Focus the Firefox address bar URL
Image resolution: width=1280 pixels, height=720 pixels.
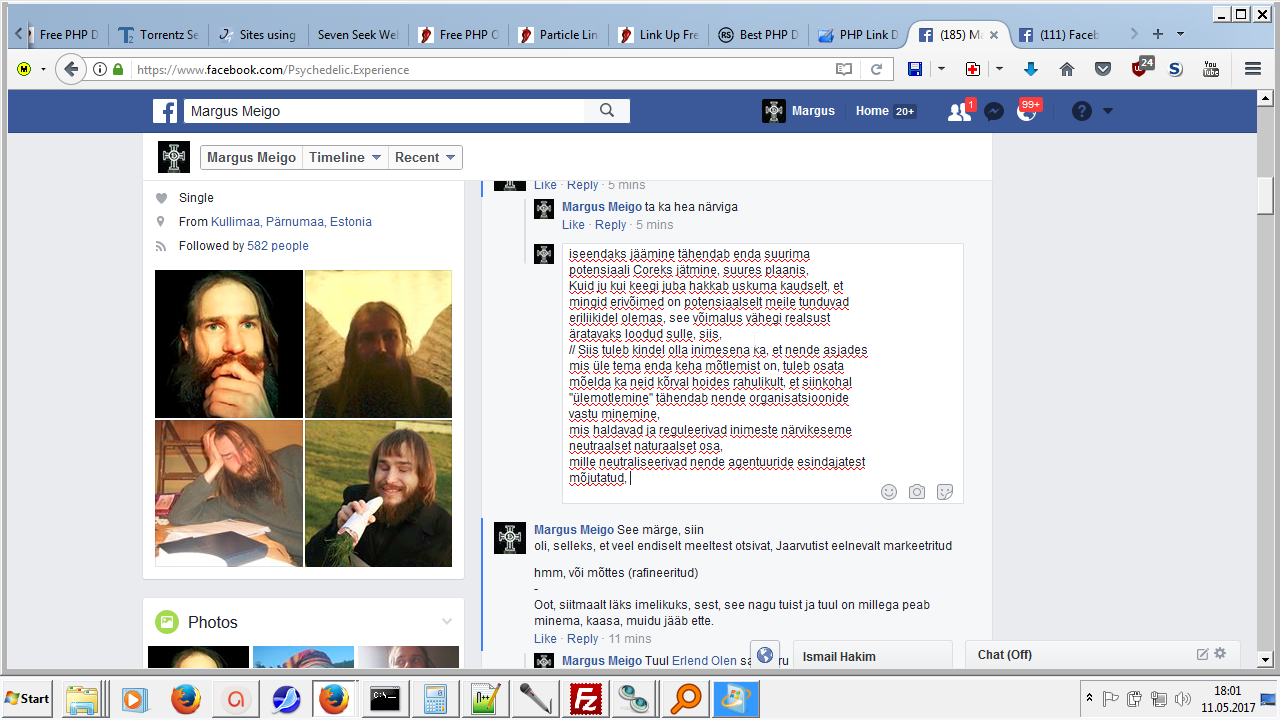[480, 70]
